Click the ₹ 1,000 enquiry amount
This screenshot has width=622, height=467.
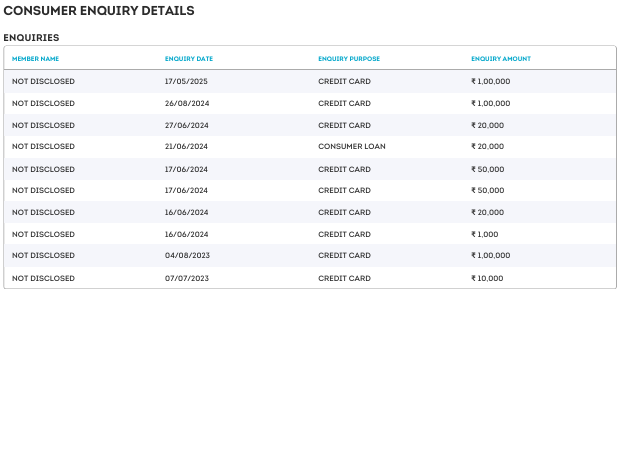click(x=484, y=234)
